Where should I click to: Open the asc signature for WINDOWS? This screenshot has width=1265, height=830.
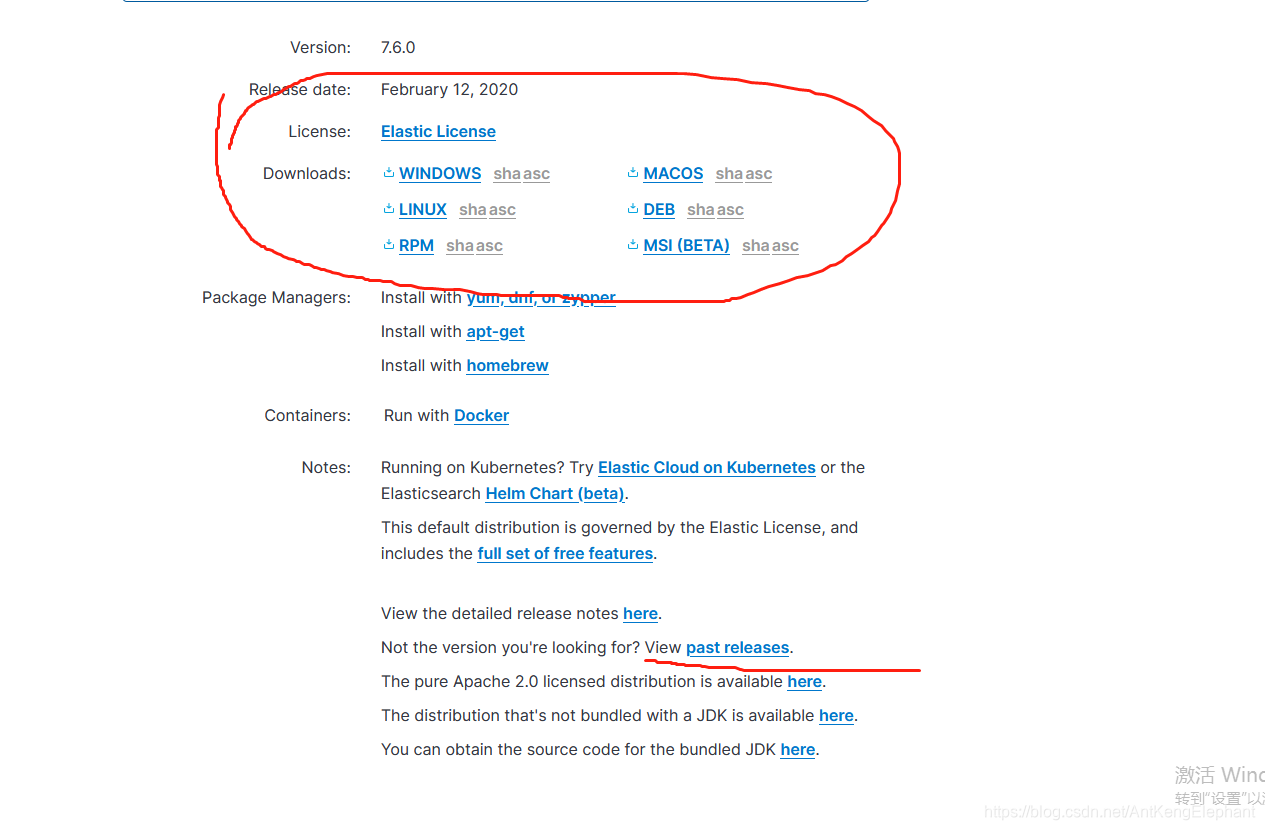coord(536,174)
